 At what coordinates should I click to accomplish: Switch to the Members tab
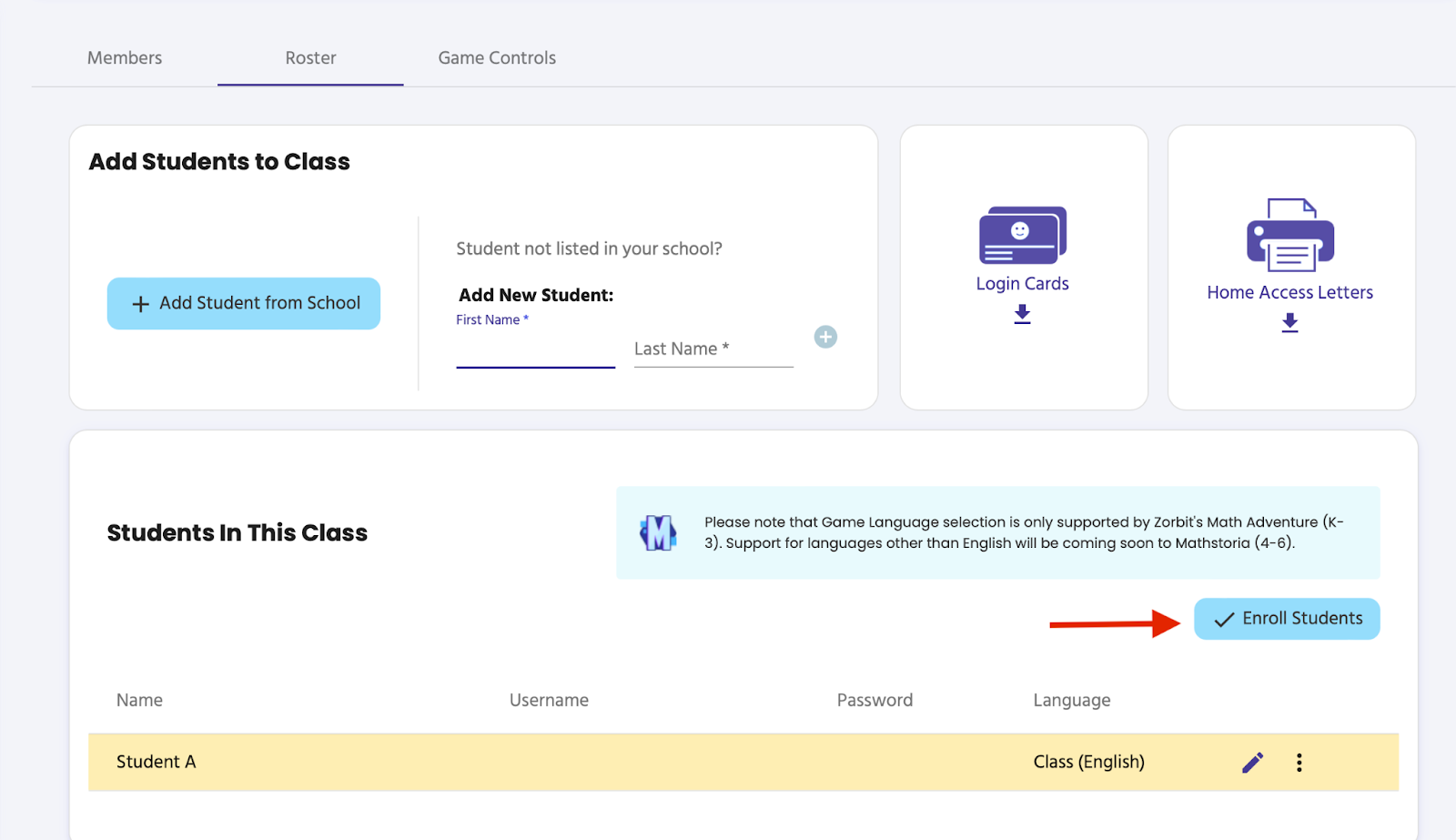124,57
